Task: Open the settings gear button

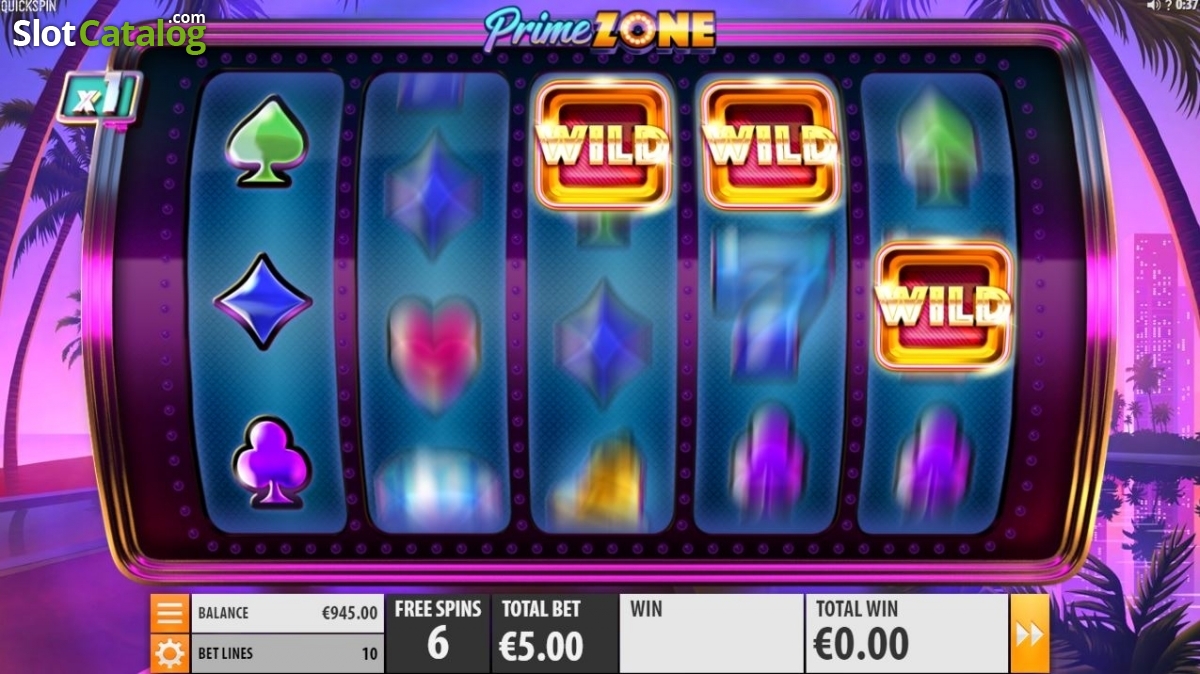Action: [170, 654]
